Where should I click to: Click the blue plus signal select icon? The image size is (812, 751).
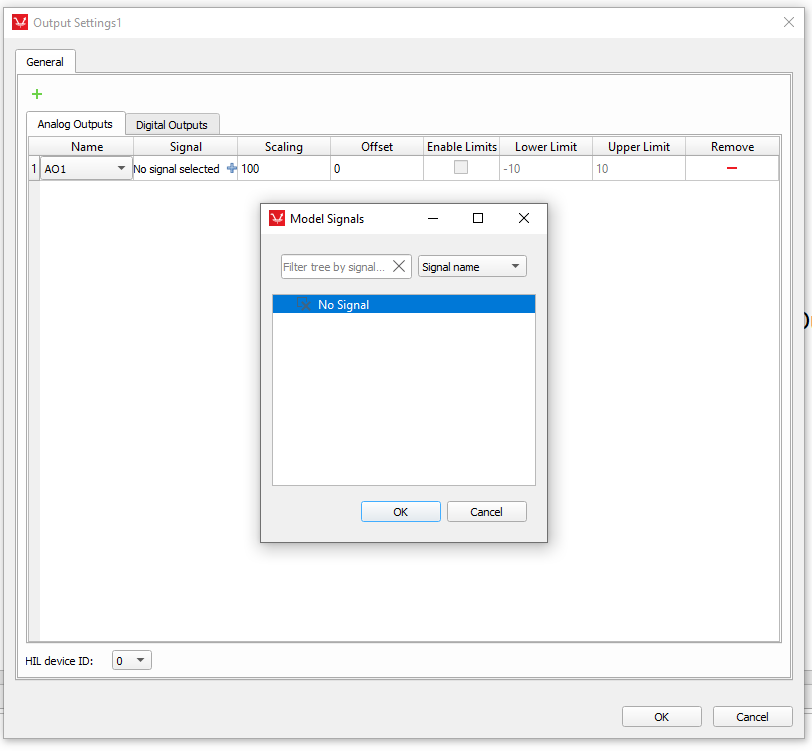click(232, 169)
